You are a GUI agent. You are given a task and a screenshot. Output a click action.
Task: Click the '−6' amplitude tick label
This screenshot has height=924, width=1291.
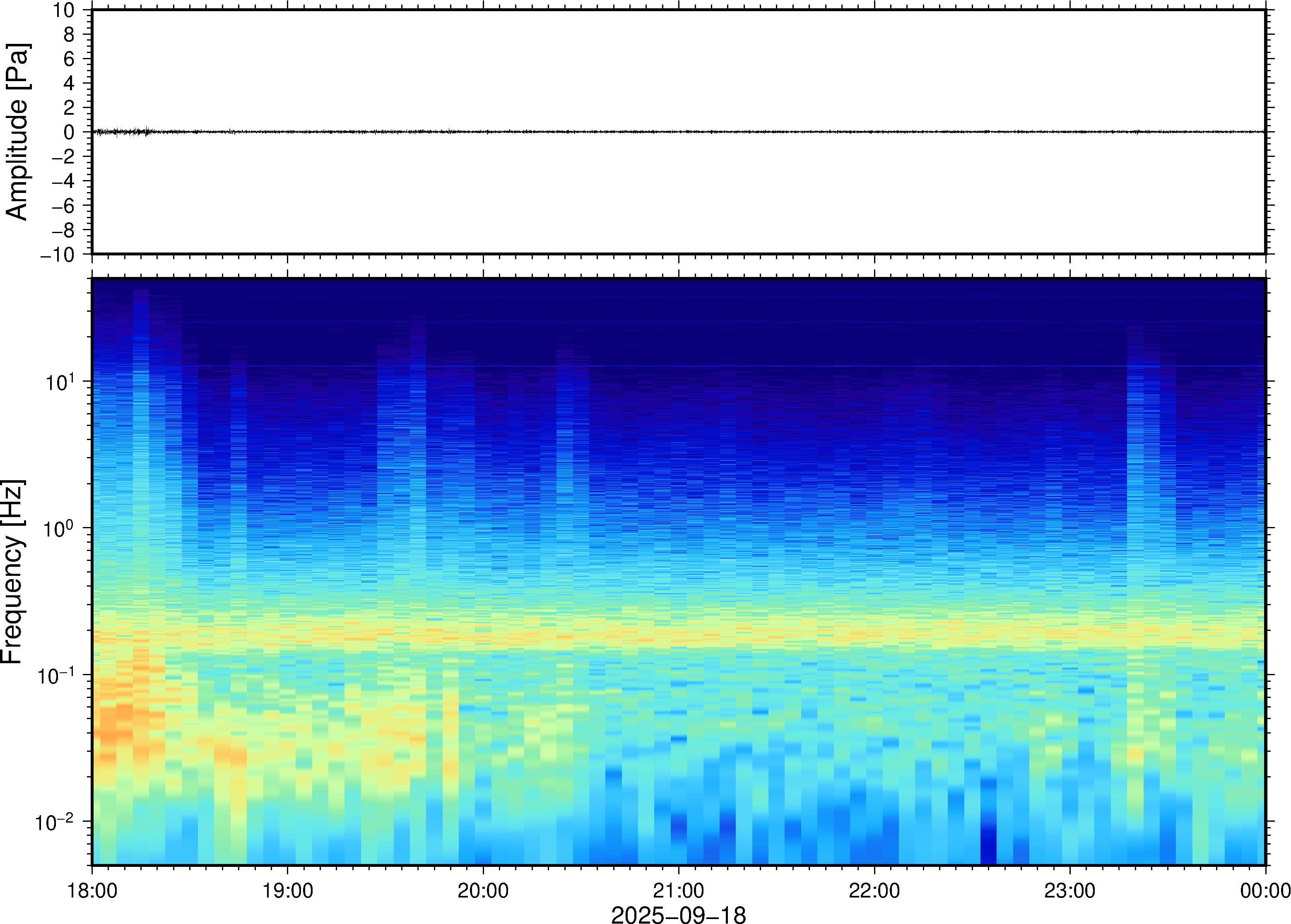pos(63,205)
